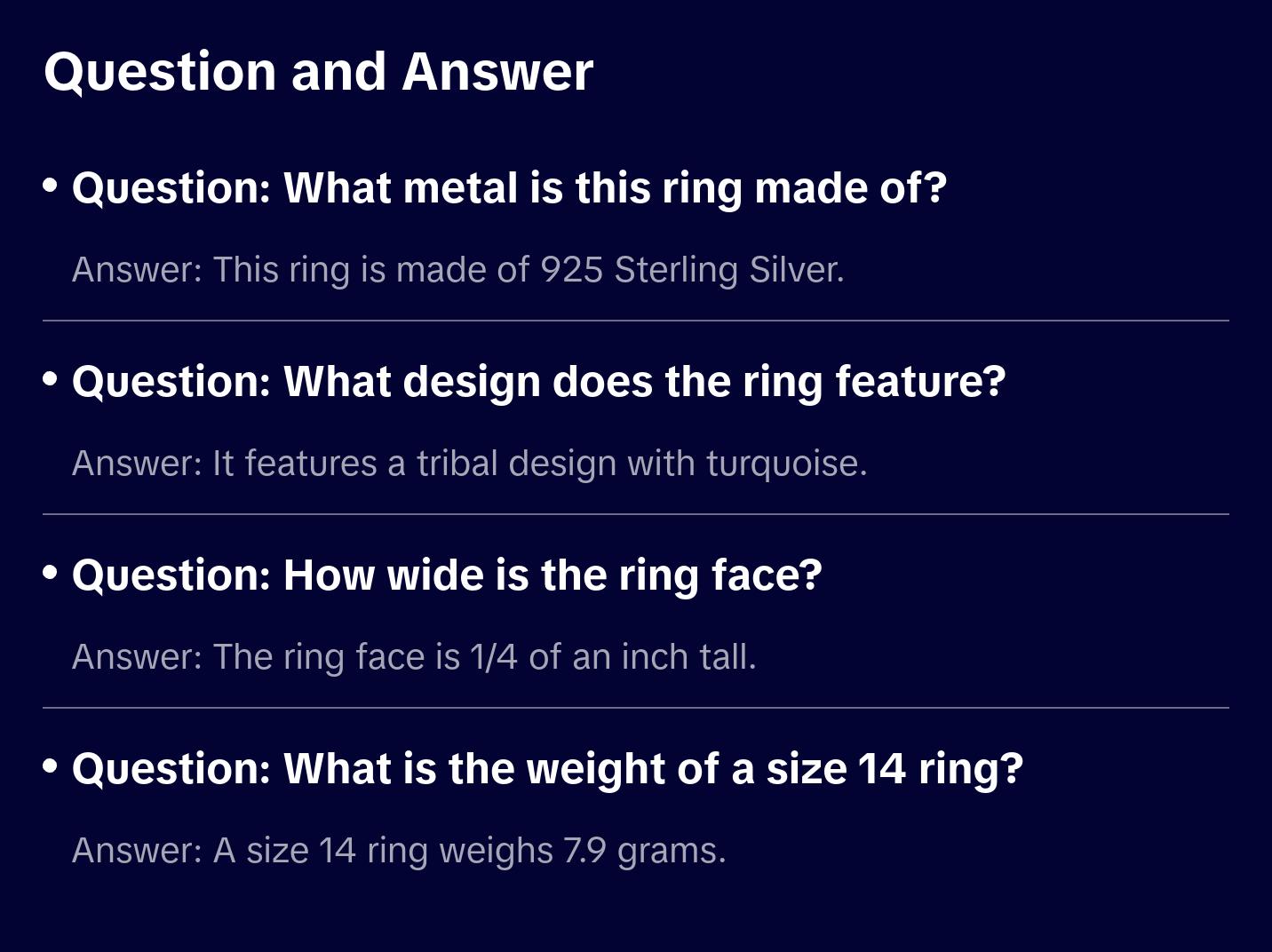Click the bullet beside the ring face question
The height and width of the screenshot is (952, 1272).
[51, 573]
